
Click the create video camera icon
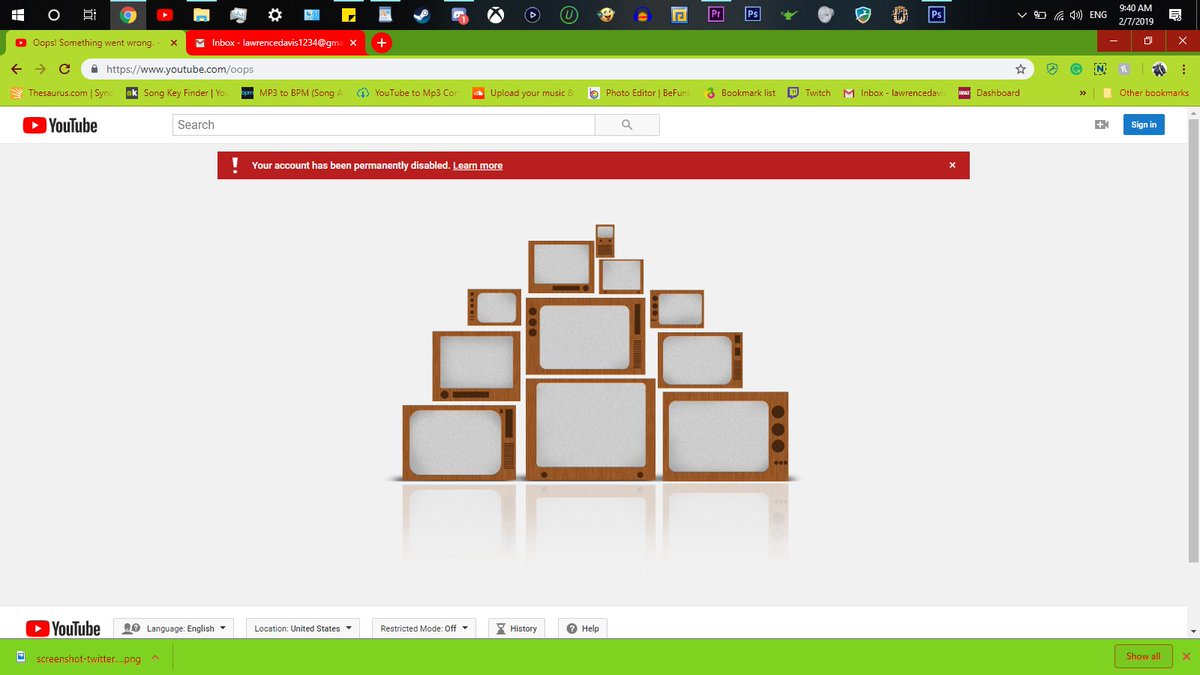pos(1102,125)
